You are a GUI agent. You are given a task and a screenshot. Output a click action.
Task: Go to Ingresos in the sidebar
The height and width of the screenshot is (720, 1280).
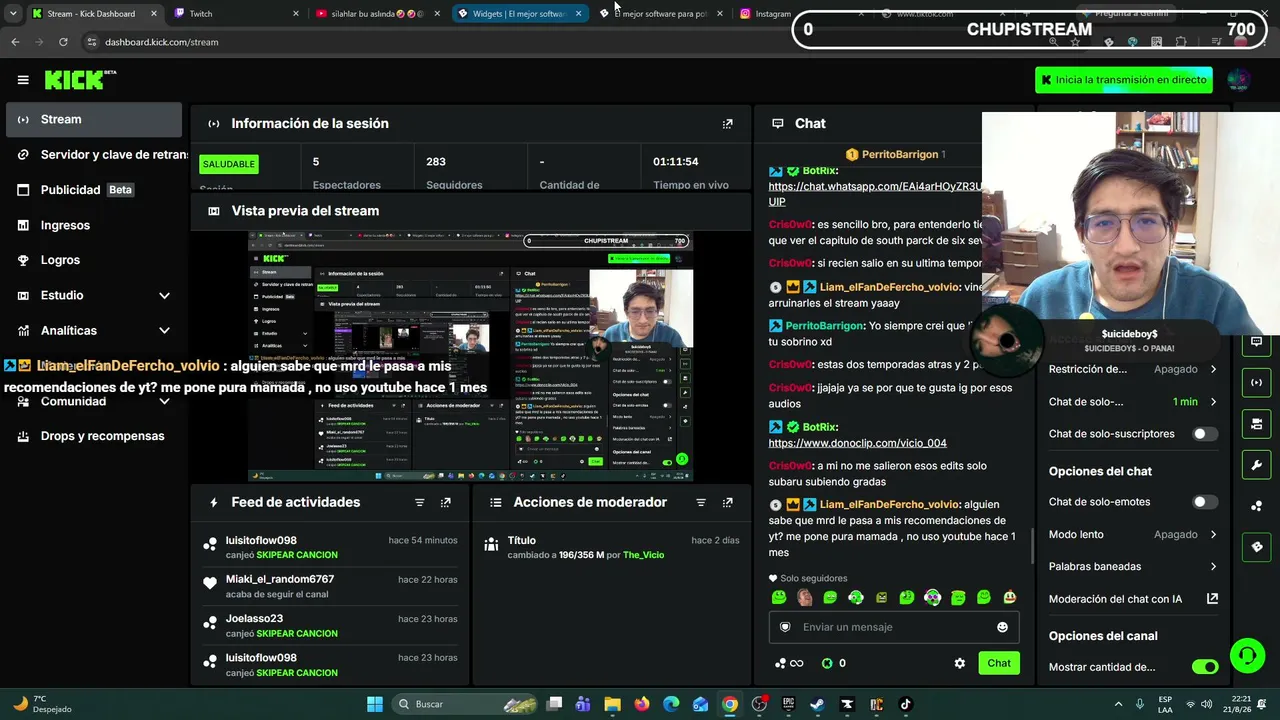point(95,225)
